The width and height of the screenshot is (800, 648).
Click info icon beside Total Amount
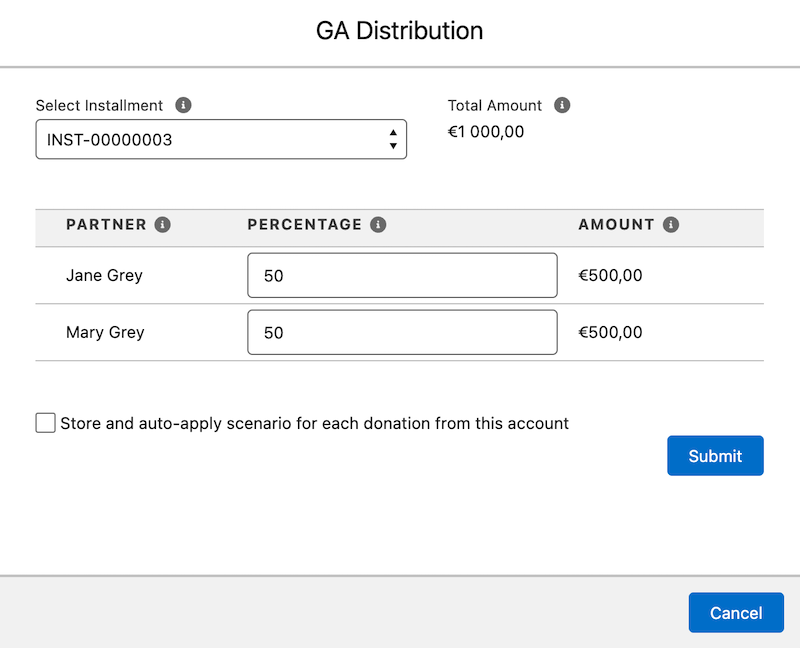pyautogui.click(x=562, y=105)
